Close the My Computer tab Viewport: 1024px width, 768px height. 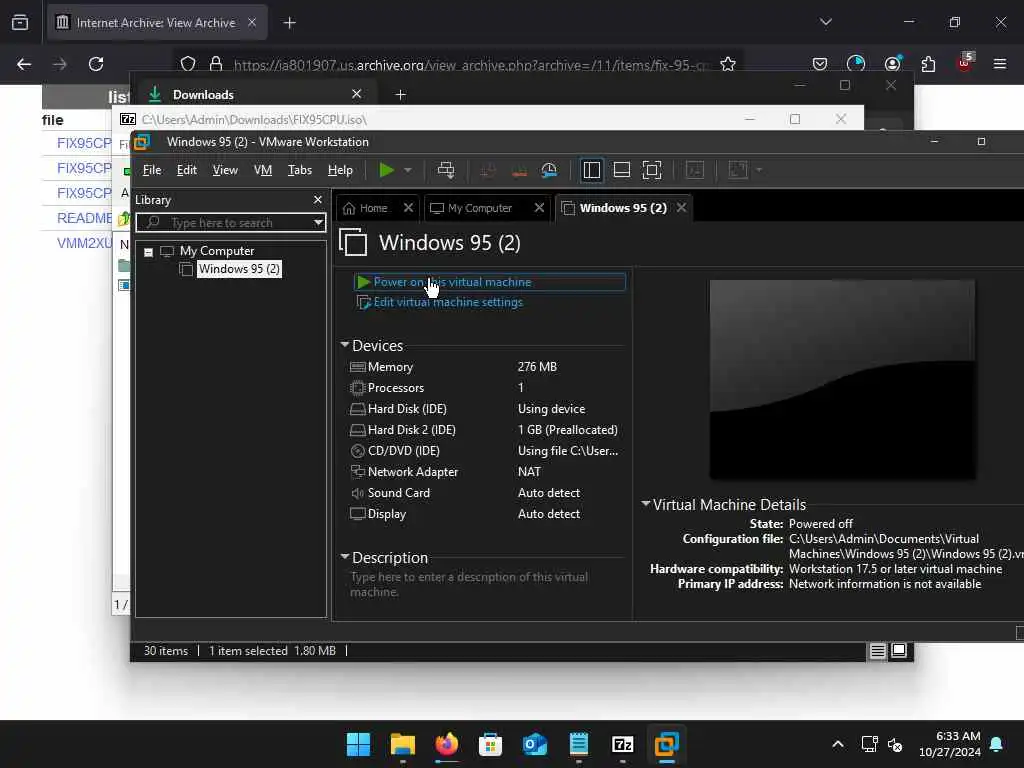coord(539,208)
